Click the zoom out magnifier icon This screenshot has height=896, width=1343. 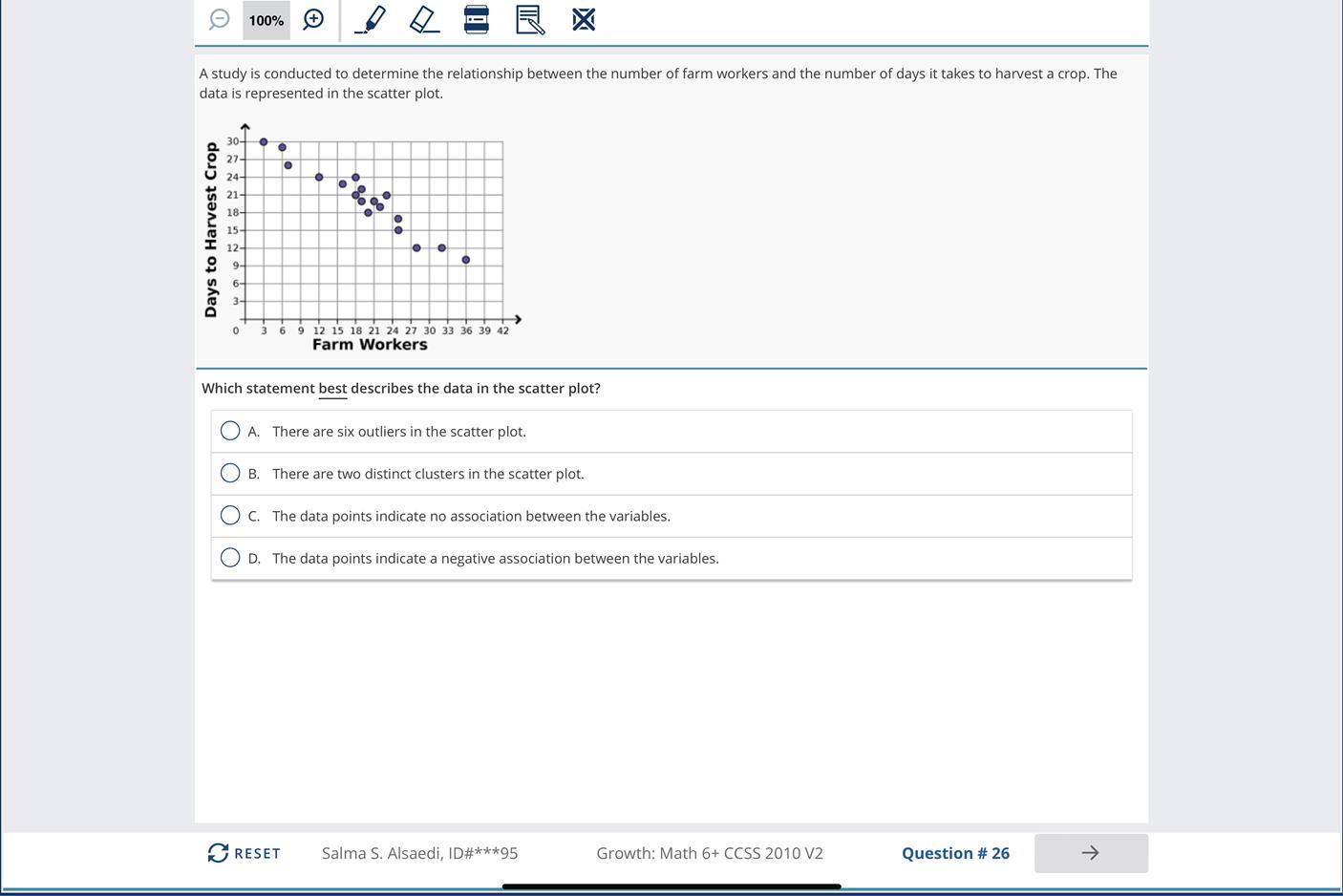220,19
